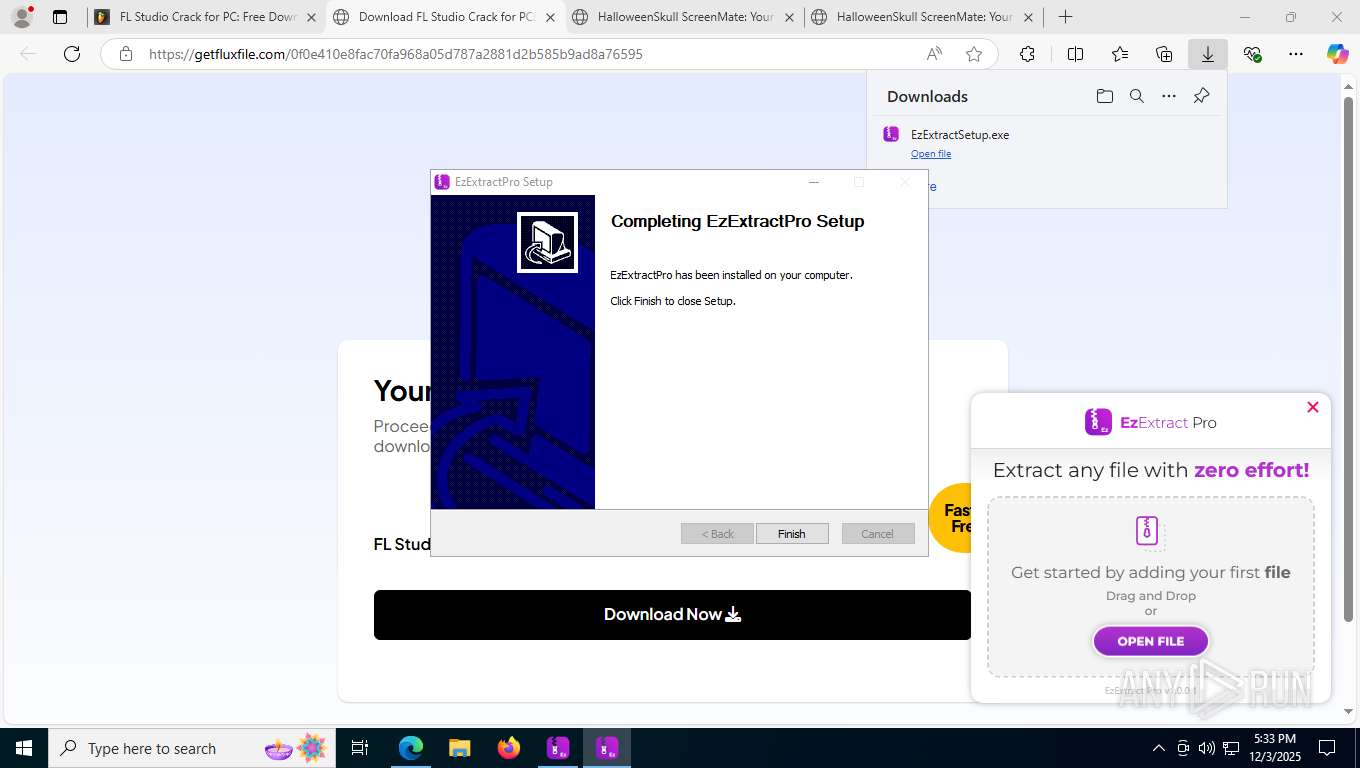Click Finish in EzExtractPro Setup

792,534
